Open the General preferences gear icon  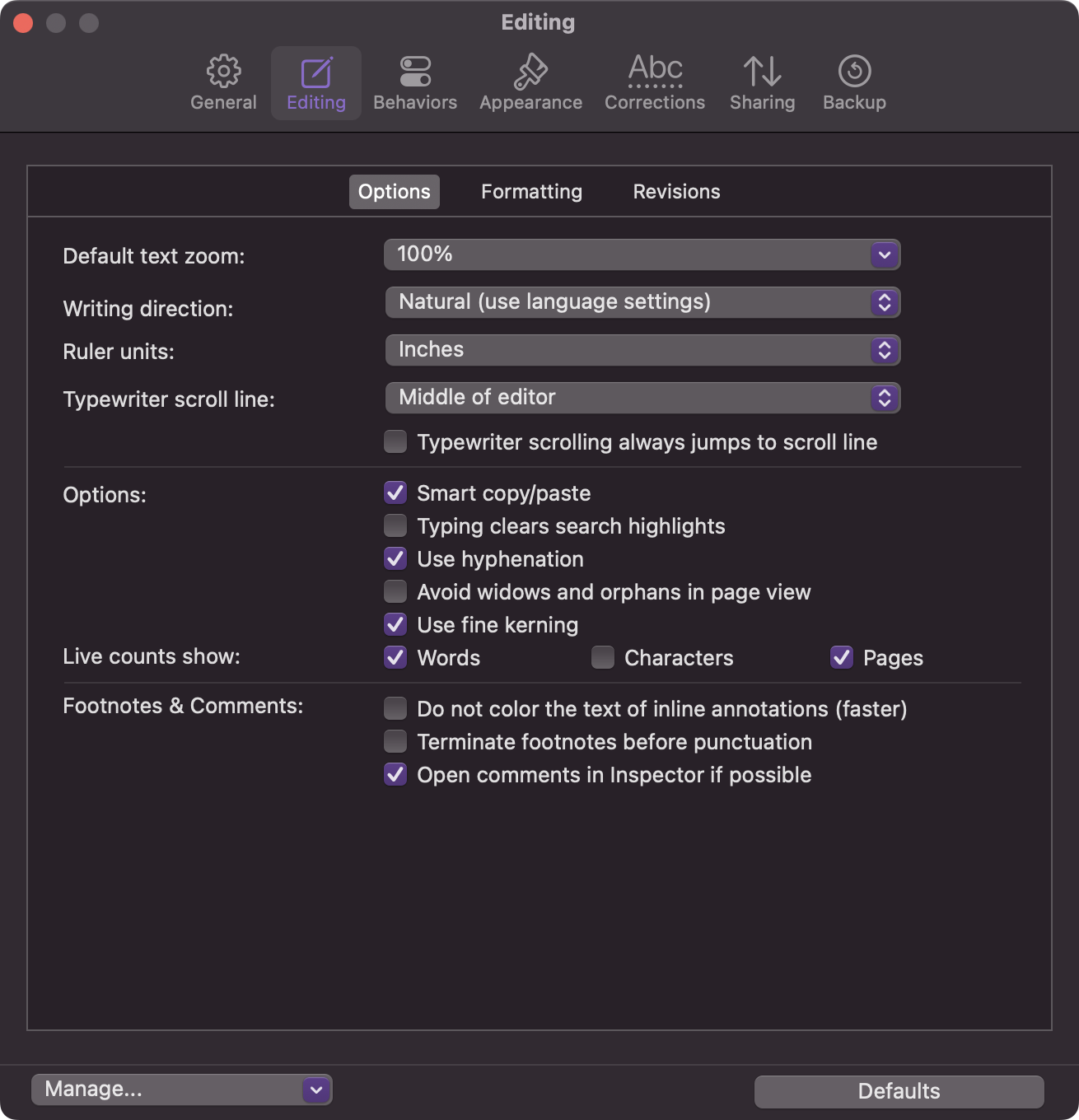point(223,72)
